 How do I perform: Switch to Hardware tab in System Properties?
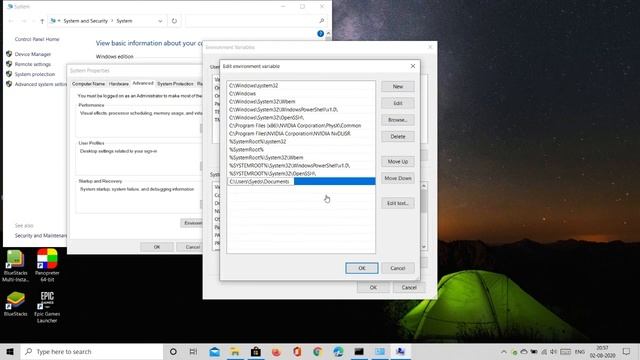119,84
